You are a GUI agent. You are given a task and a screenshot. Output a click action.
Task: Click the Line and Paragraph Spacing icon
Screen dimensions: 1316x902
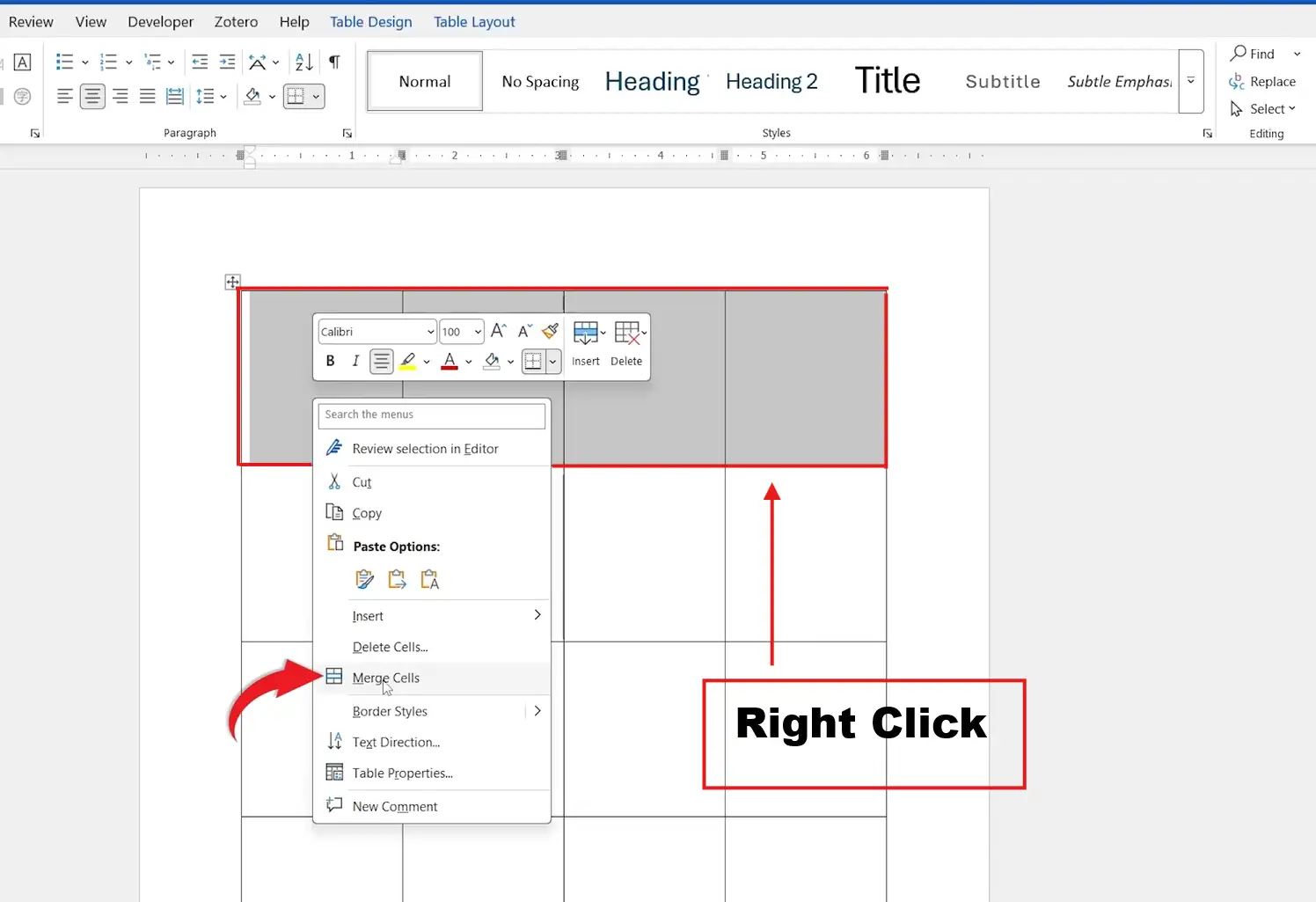coord(205,96)
